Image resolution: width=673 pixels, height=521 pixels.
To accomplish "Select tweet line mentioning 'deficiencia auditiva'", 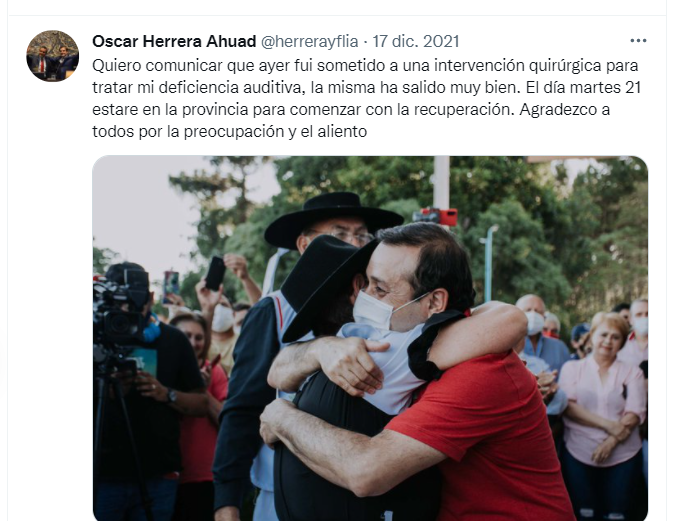I will pyautogui.click(x=366, y=88).
